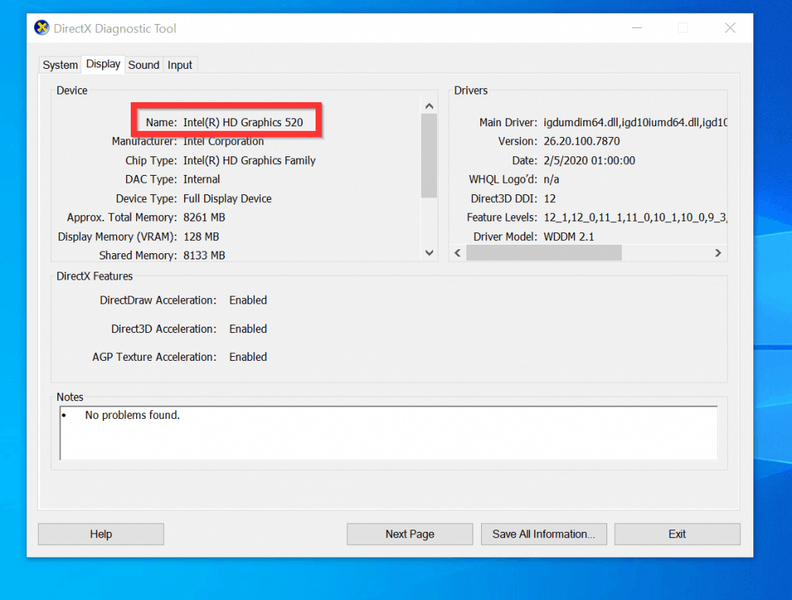This screenshot has width=792, height=600.
Task: Click Device list scroll up arrow
Action: pyautogui.click(x=429, y=106)
